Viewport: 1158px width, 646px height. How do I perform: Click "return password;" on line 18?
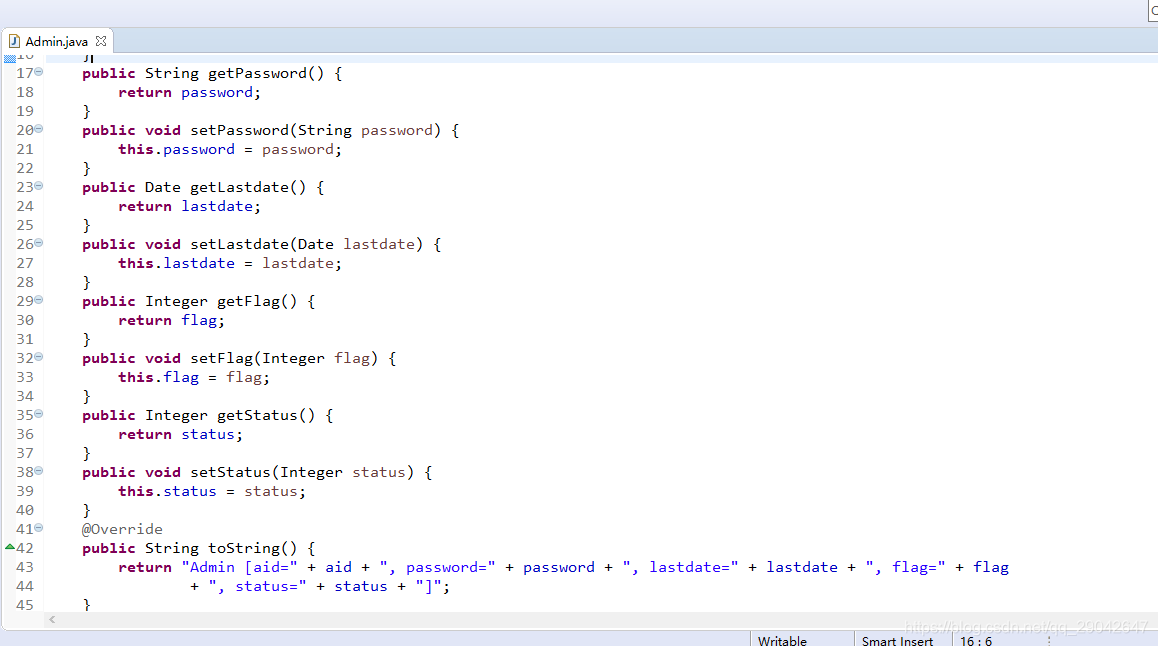[x=190, y=92]
